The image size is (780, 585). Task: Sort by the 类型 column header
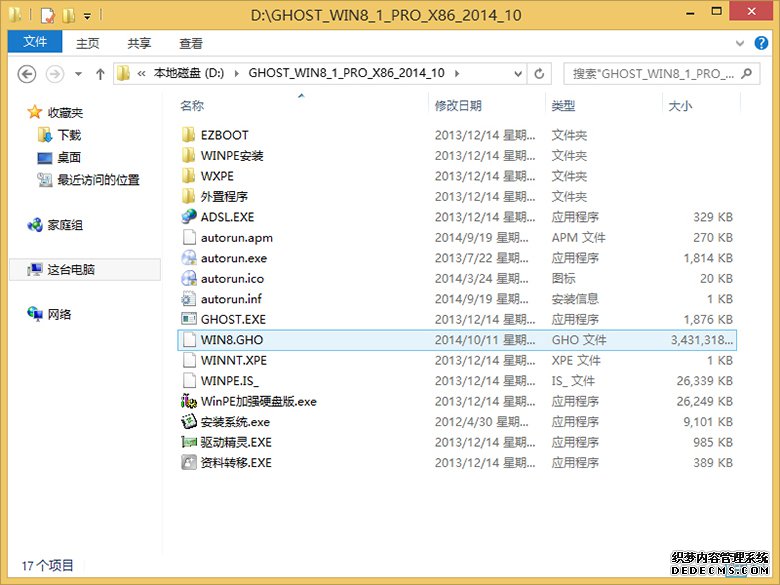(x=564, y=105)
